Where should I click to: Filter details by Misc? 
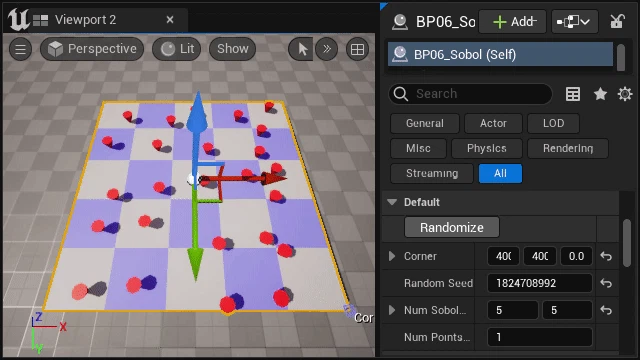click(418, 148)
